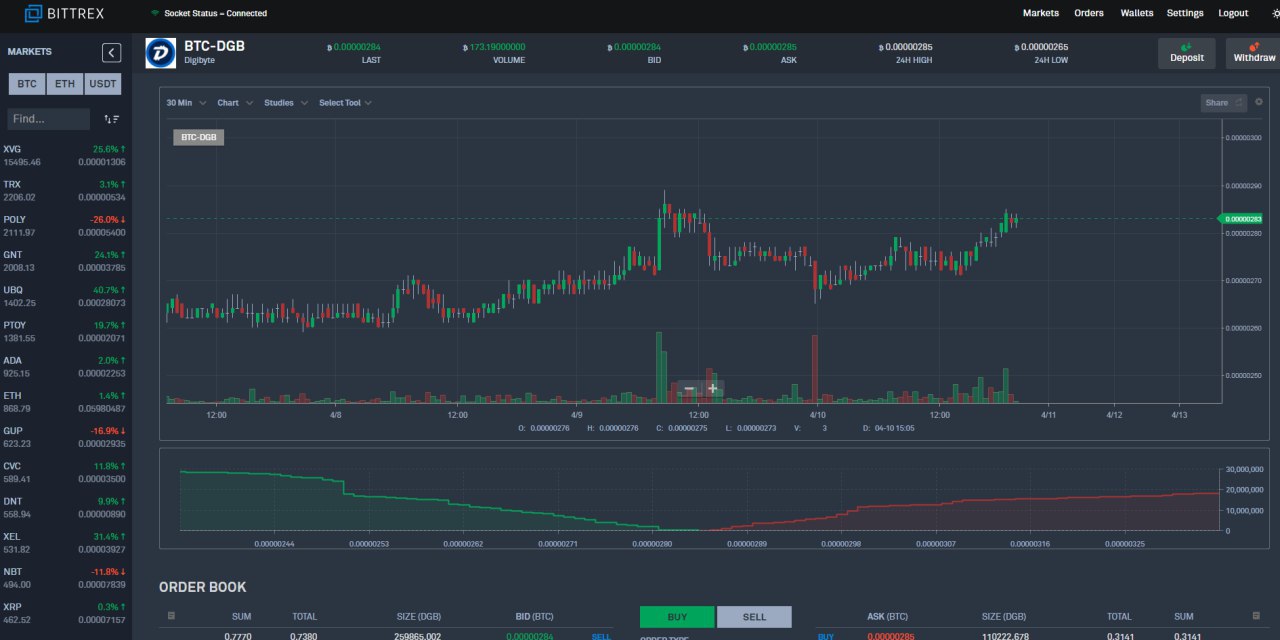Open the Select Tool dropdown
Image resolution: width=1280 pixels, height=640 pixels.
pyautogui.click(x=345, y=103)
